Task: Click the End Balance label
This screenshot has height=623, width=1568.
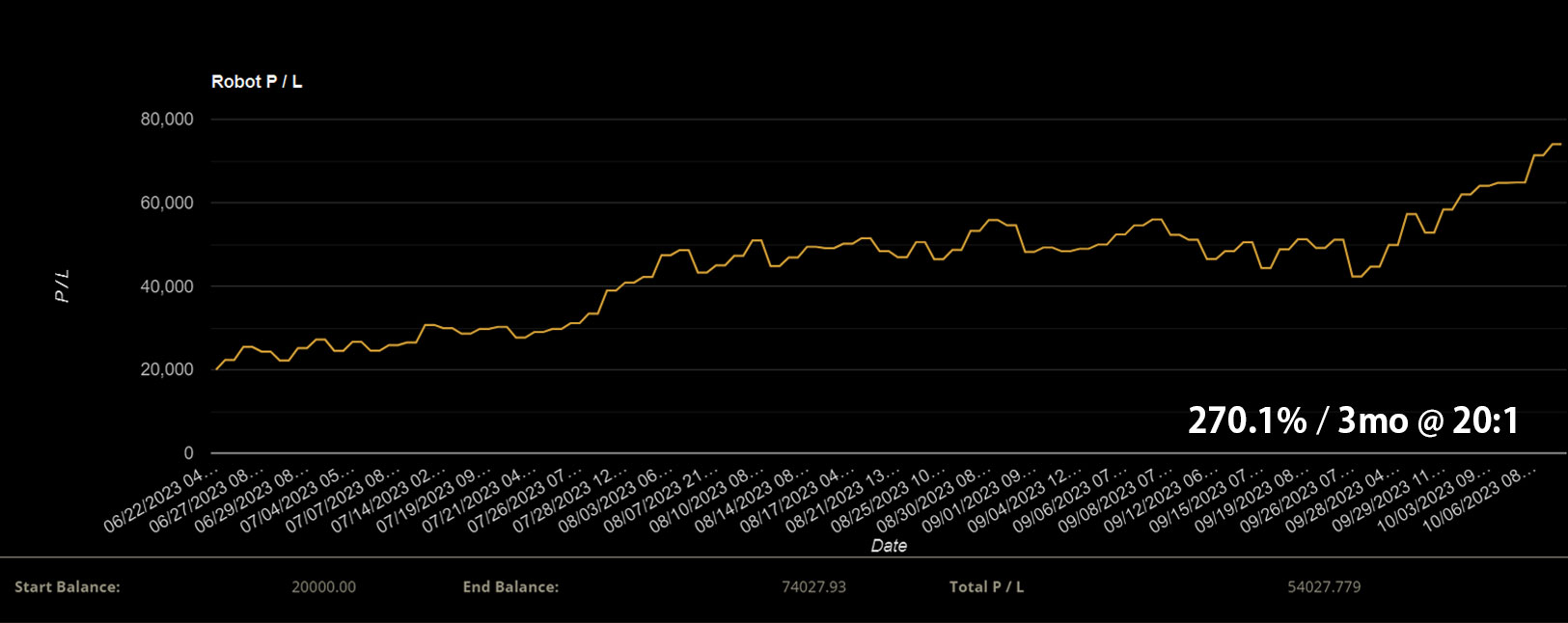Action: pyautogui.click(x=510, y=586)
